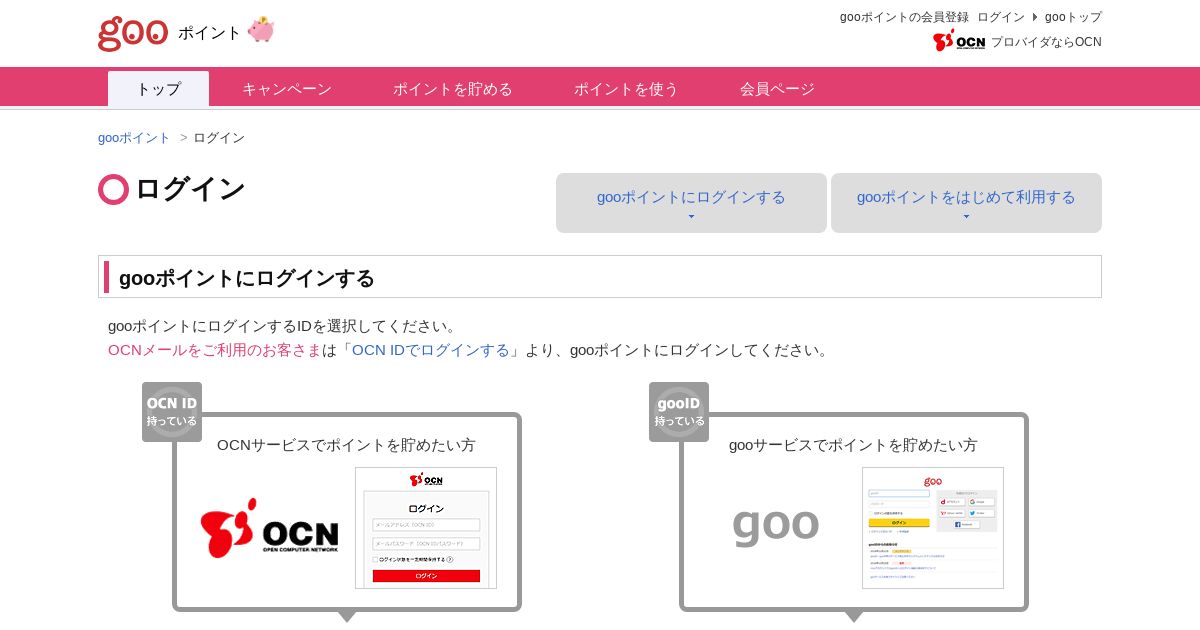This screenshot has height=630, width=1200.
Task: Open the goo login screen thumbnail
Action: coord(933,528)
